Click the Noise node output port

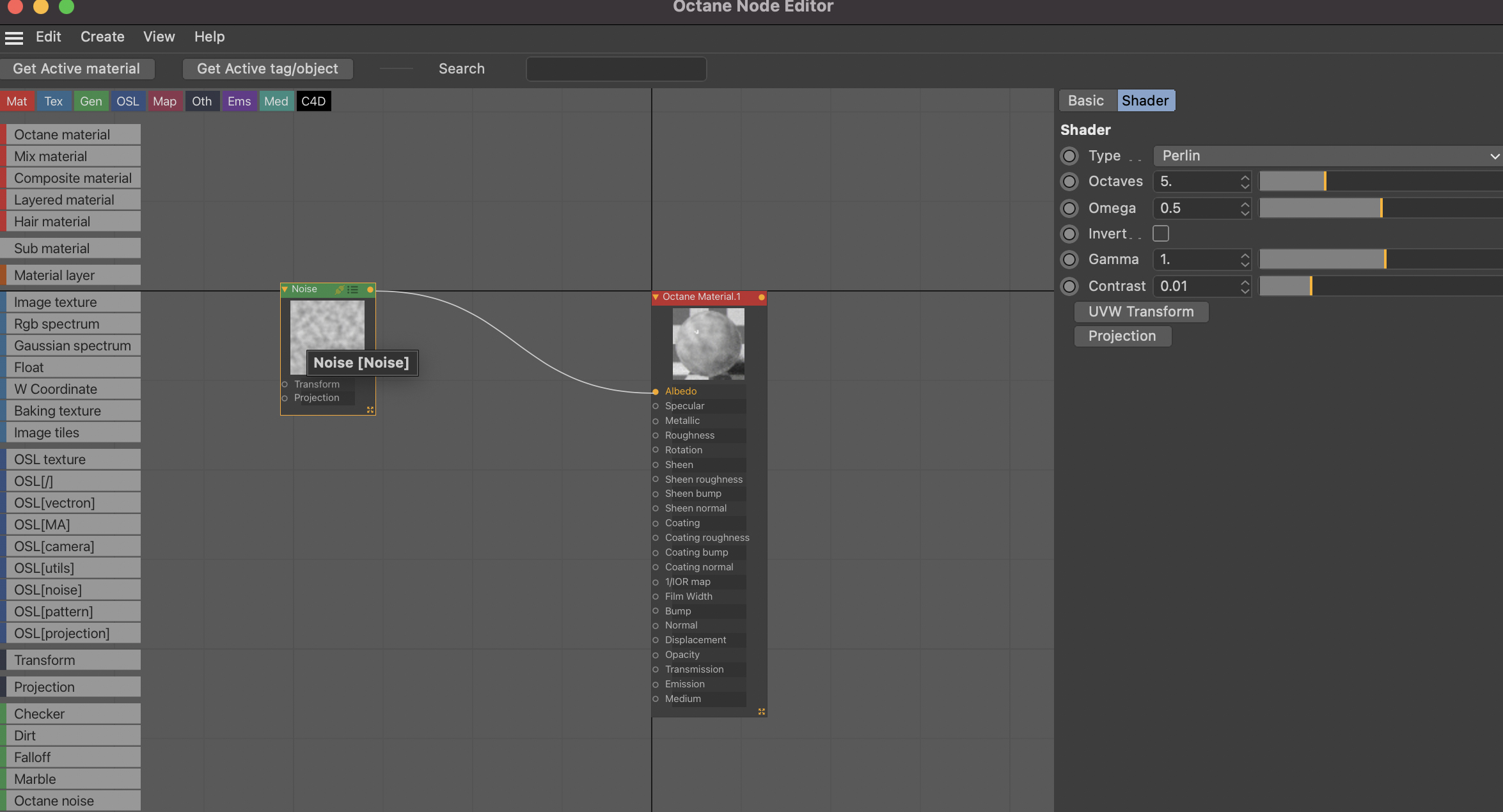(370, 290)
